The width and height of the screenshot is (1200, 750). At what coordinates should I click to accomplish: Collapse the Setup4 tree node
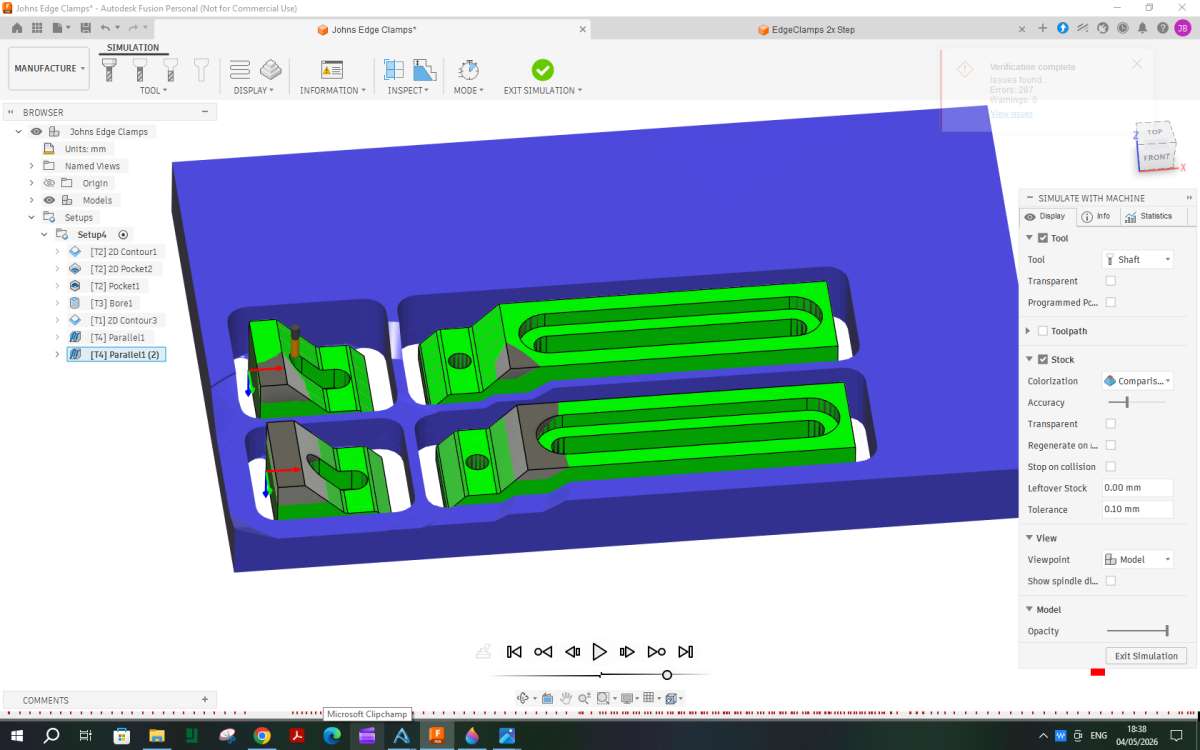tap(44, 235)
